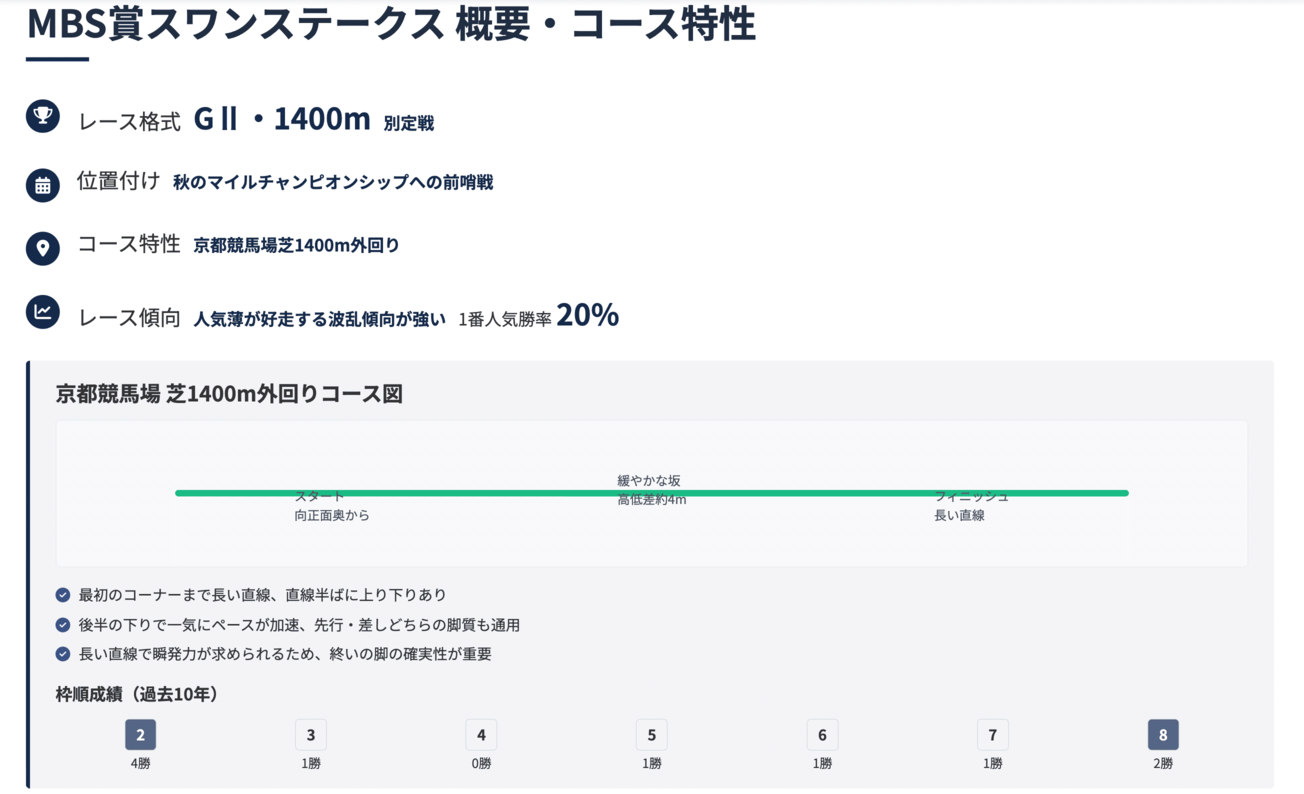Click the calendar icon beside 位置付け
Viewport: 1304px width, 794px height.
43,185
